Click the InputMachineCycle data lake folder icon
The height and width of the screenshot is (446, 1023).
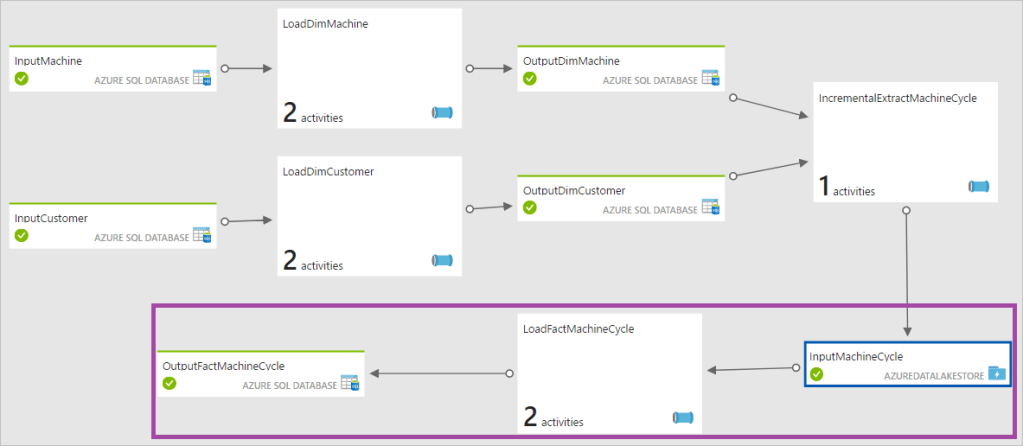pyautogui.click(x=996, y=373)
